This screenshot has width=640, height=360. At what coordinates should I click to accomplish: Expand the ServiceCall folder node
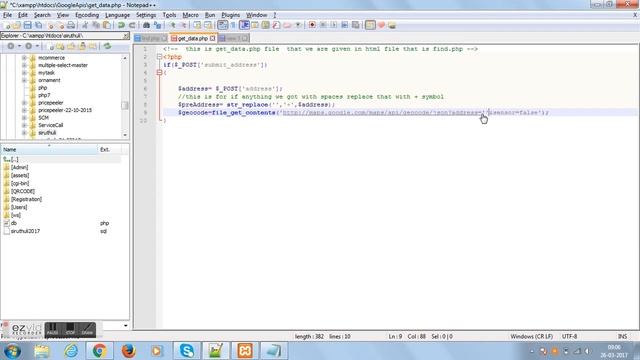click(24, 125)
